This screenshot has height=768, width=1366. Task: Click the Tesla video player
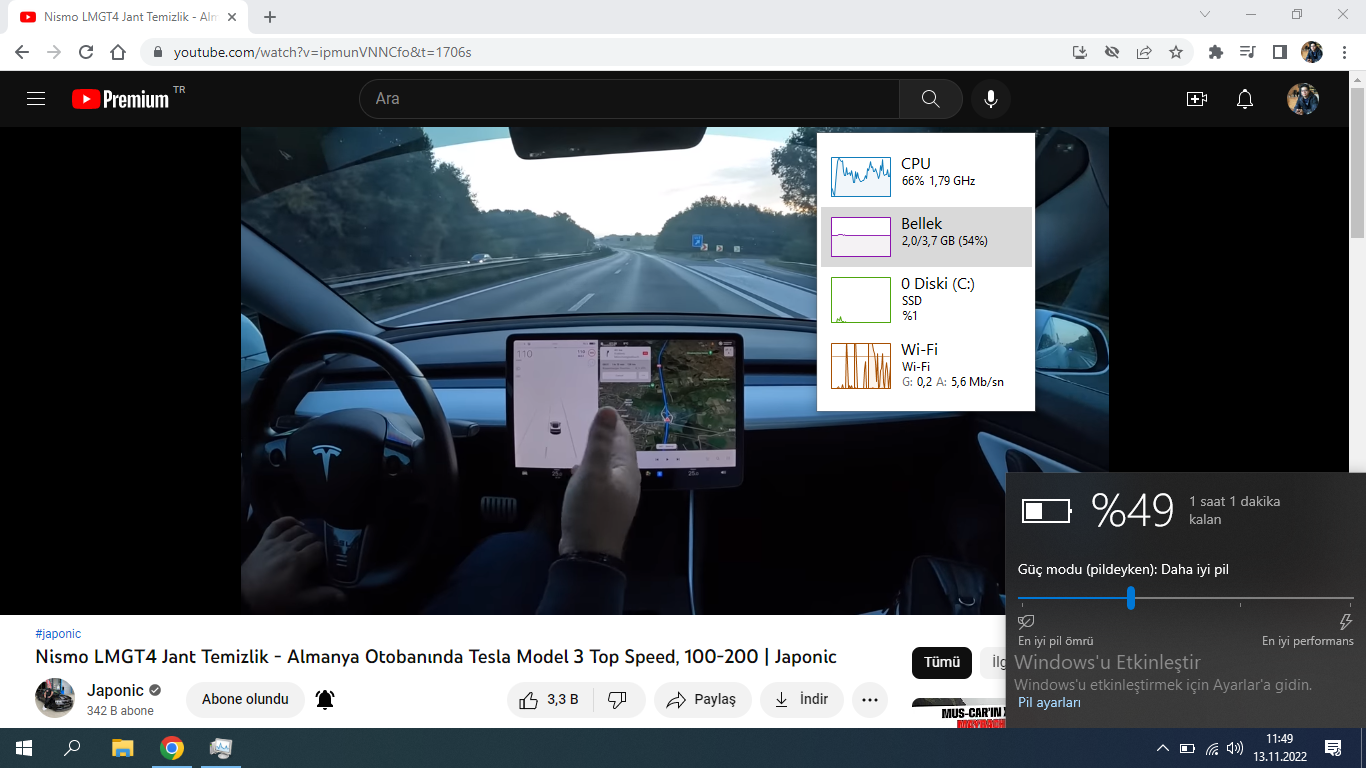point(675,371)
